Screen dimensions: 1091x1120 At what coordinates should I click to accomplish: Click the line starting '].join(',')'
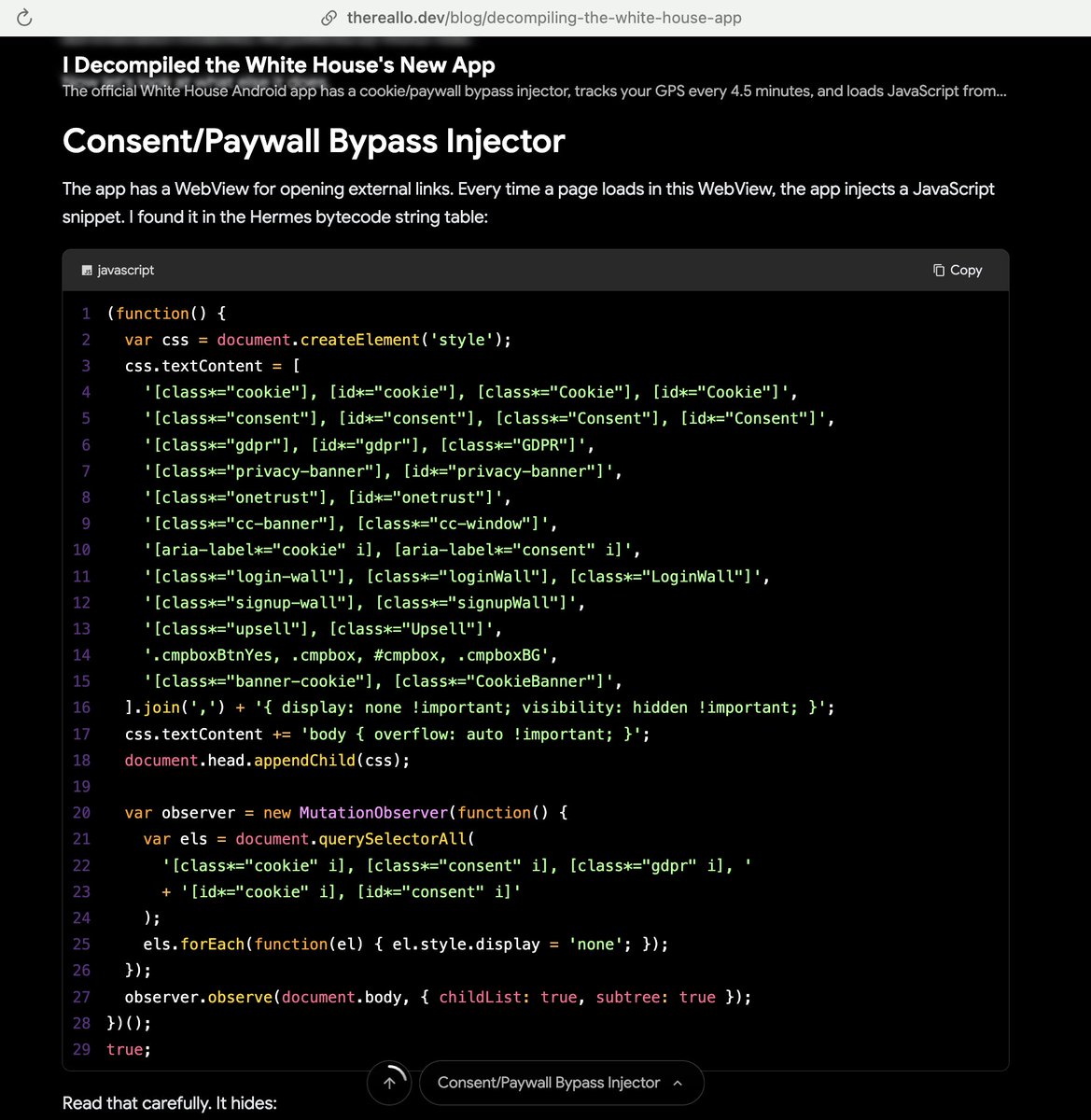point(480,707)
